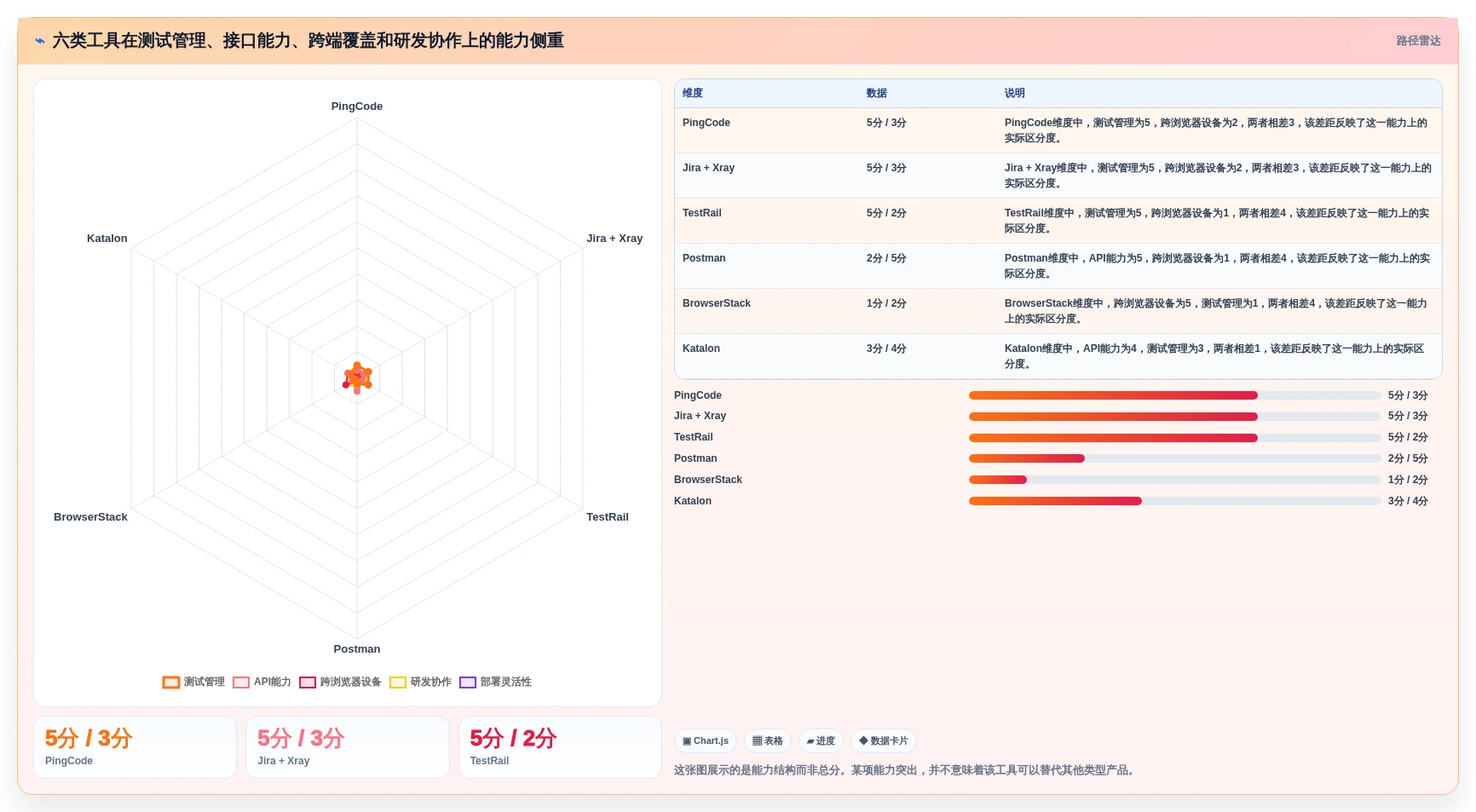Click the Jira + Xray radar axis label

coord(614,239)
